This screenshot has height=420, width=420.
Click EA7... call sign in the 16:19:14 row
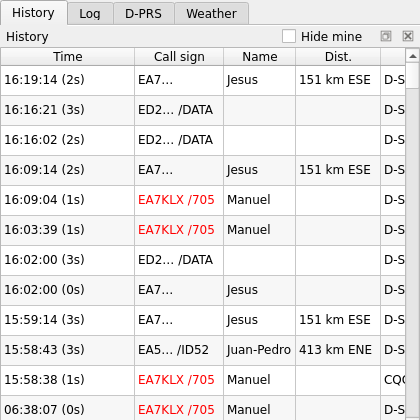click(179, 80)
